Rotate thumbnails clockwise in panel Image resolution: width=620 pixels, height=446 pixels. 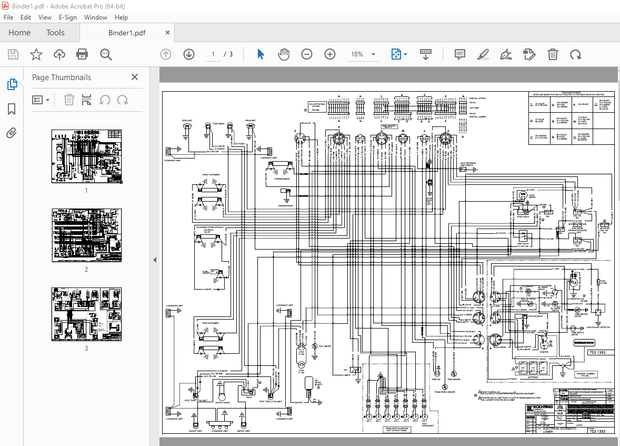click(123, 100)
